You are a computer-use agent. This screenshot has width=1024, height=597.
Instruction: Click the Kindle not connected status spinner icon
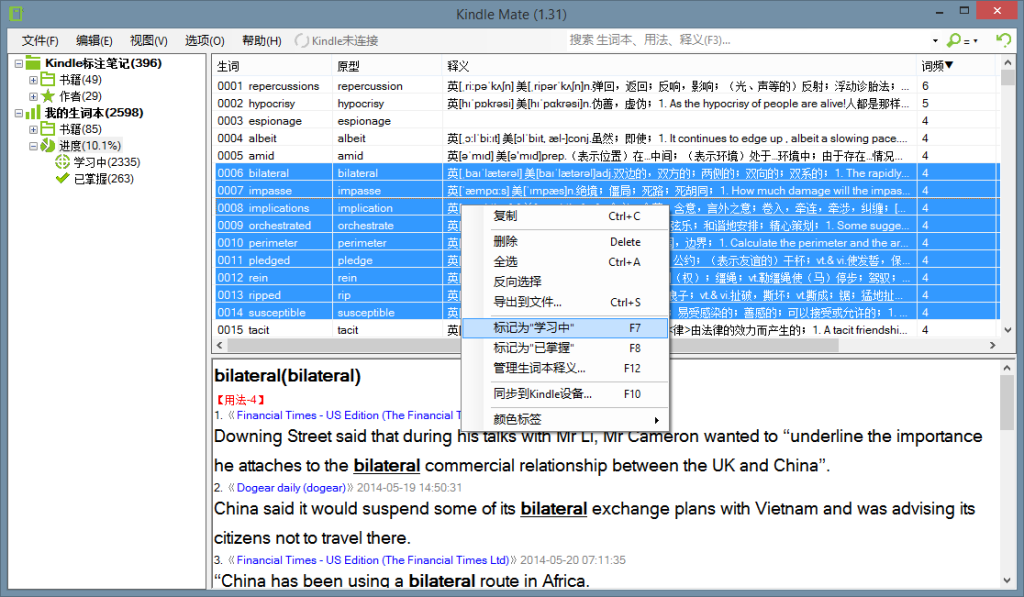point(302,40)
